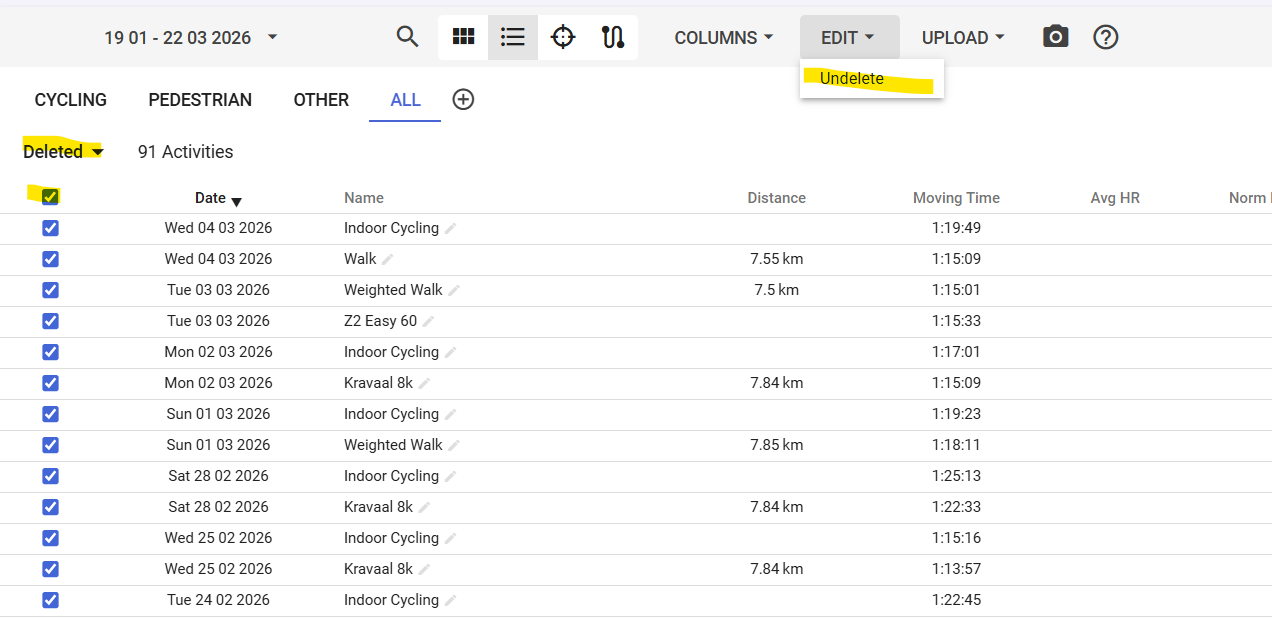The image size is (1272, 618).
Task: Open the UPLOAD menu button
Action: 963,38
